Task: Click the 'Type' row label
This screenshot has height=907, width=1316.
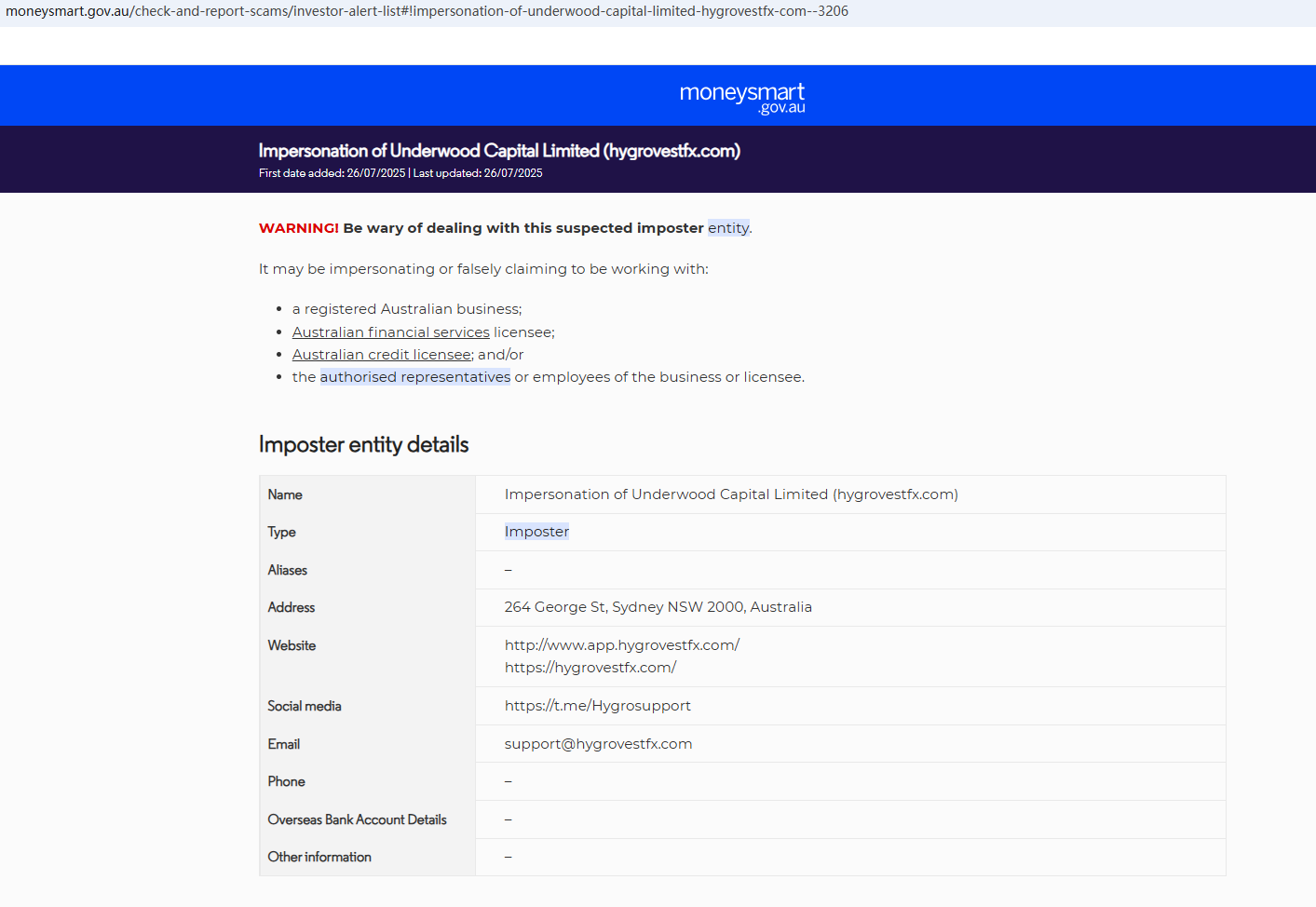Action: pyautogui.click(x=281, y=532)
